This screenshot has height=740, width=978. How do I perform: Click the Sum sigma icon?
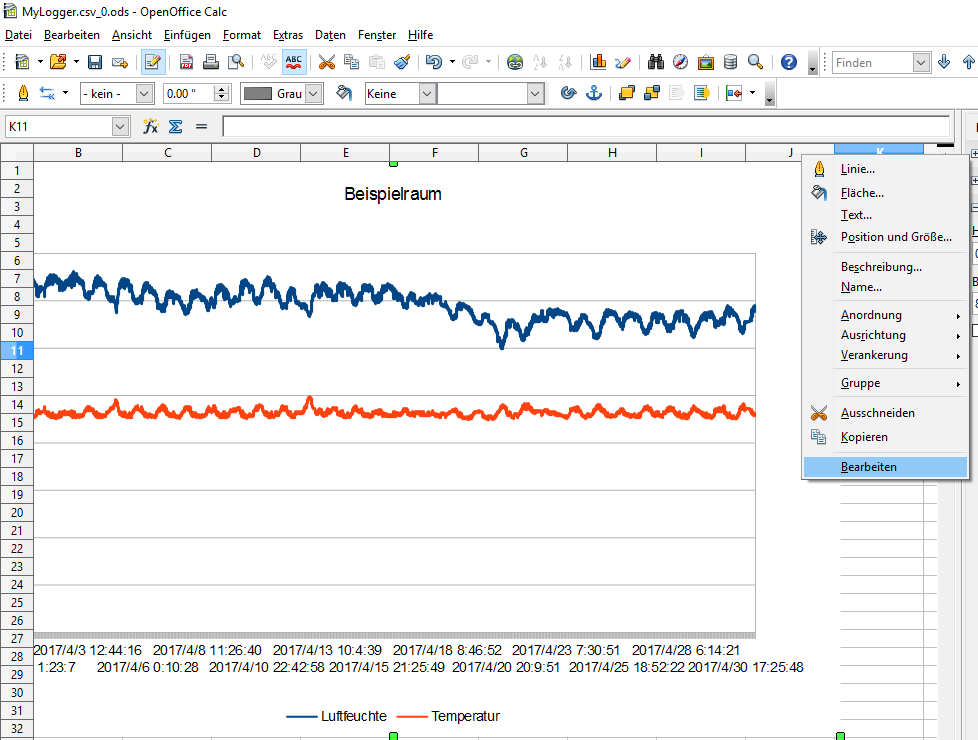click(175, 126)
